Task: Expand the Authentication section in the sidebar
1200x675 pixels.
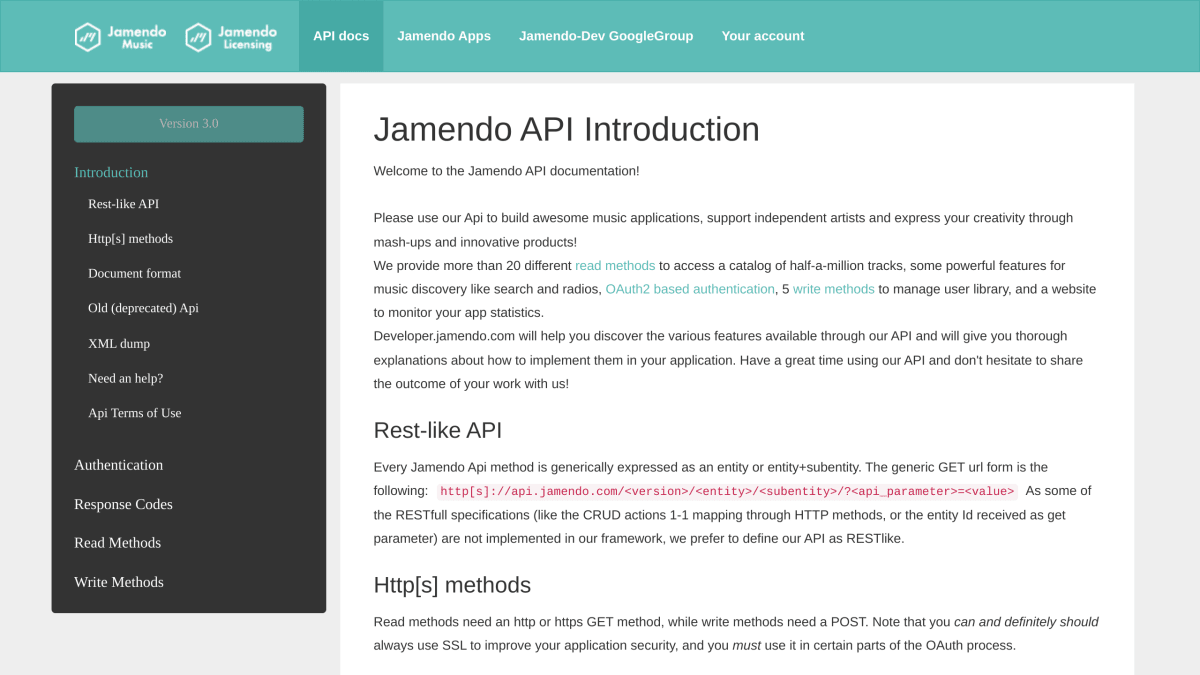Action: pyautogui.click(x=118, y=465)
